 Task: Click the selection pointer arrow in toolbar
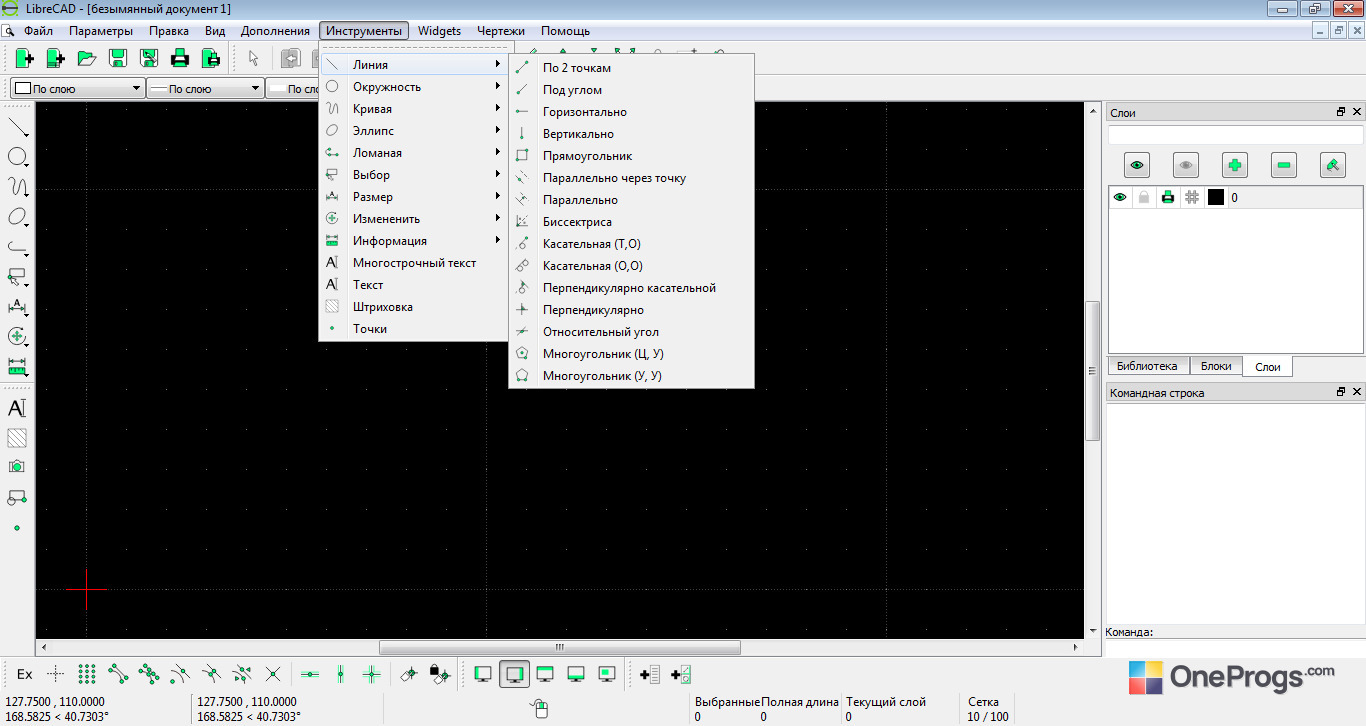253,58
